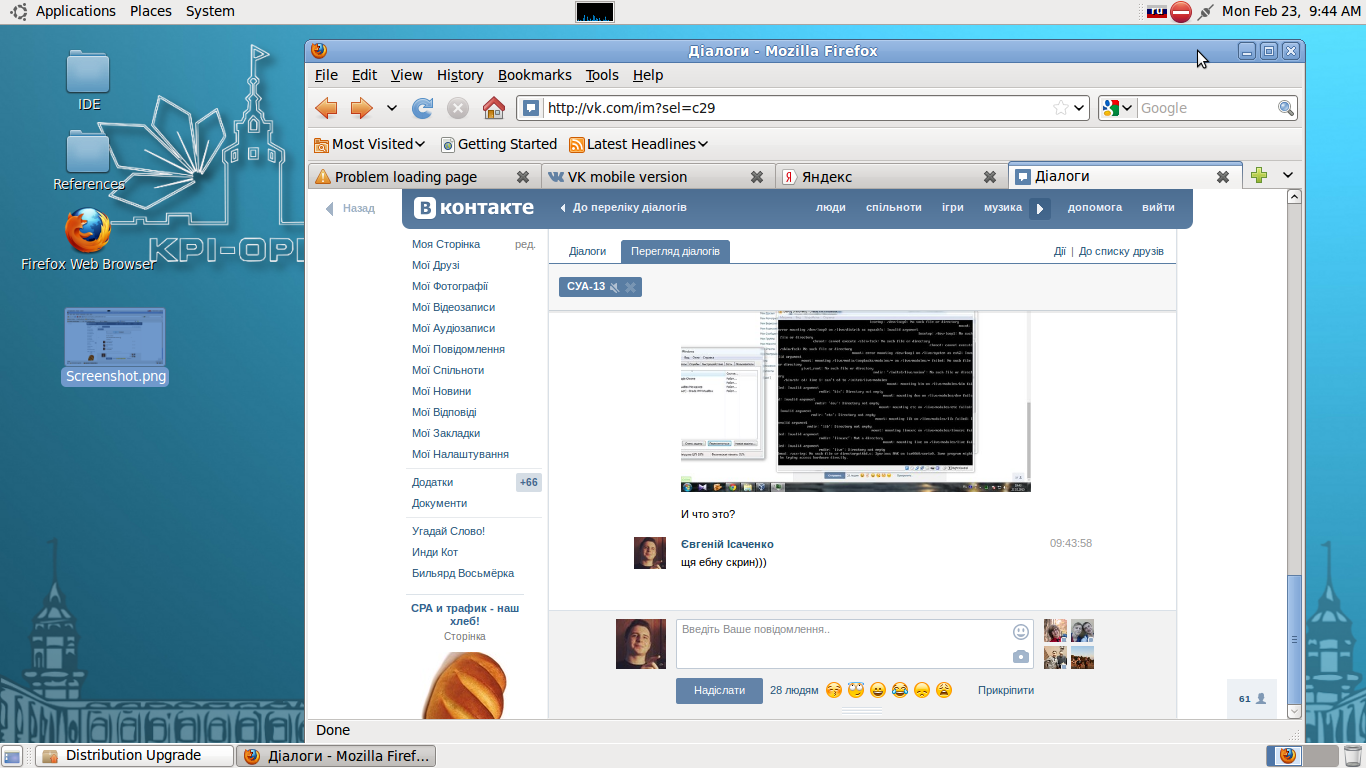The width and height of the screenshot is (1366, 768).
Task: Play music with header play button
Action: point(1040,208)
